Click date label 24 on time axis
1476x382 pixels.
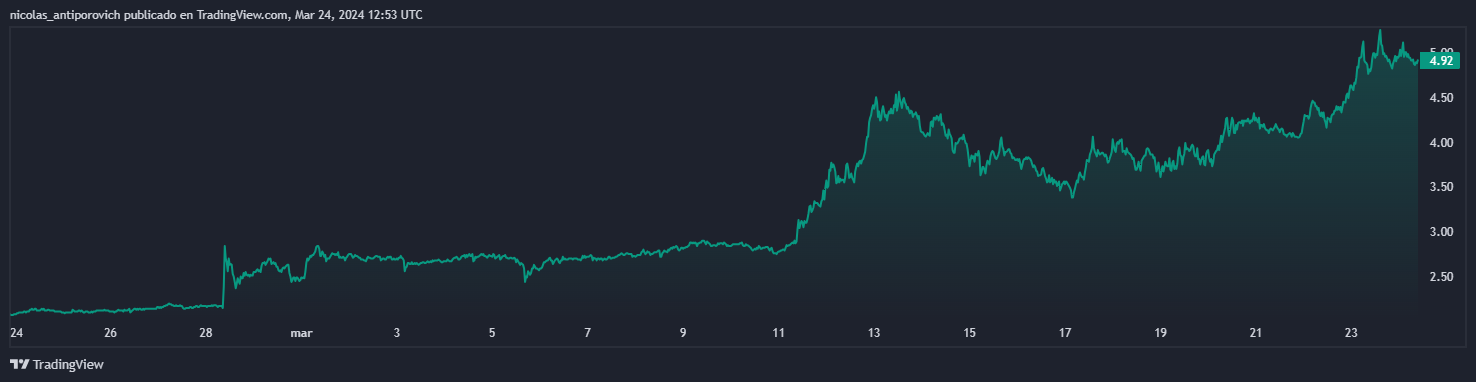tap(16, 333)
